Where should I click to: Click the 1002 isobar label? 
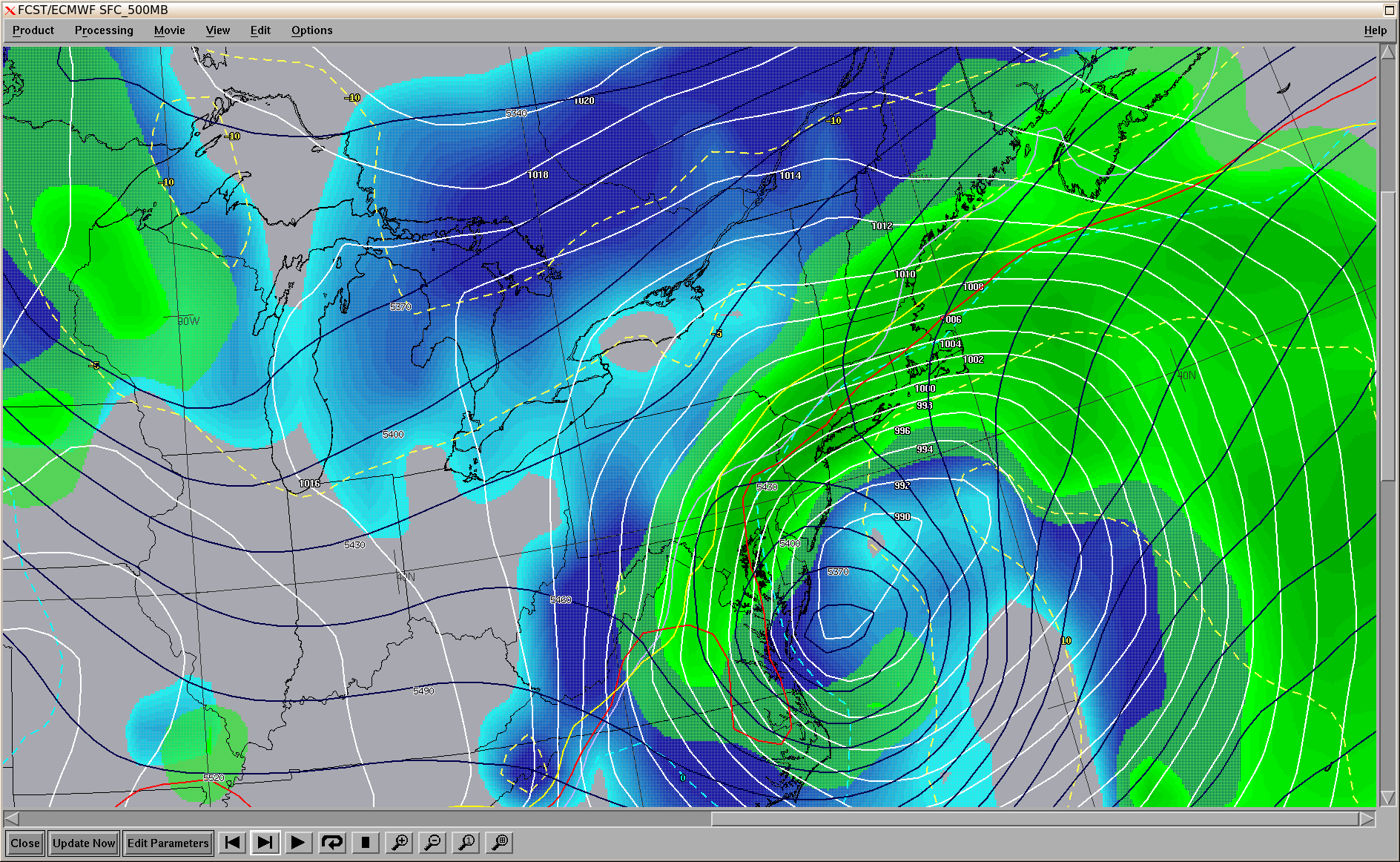[x=973, y=360]
